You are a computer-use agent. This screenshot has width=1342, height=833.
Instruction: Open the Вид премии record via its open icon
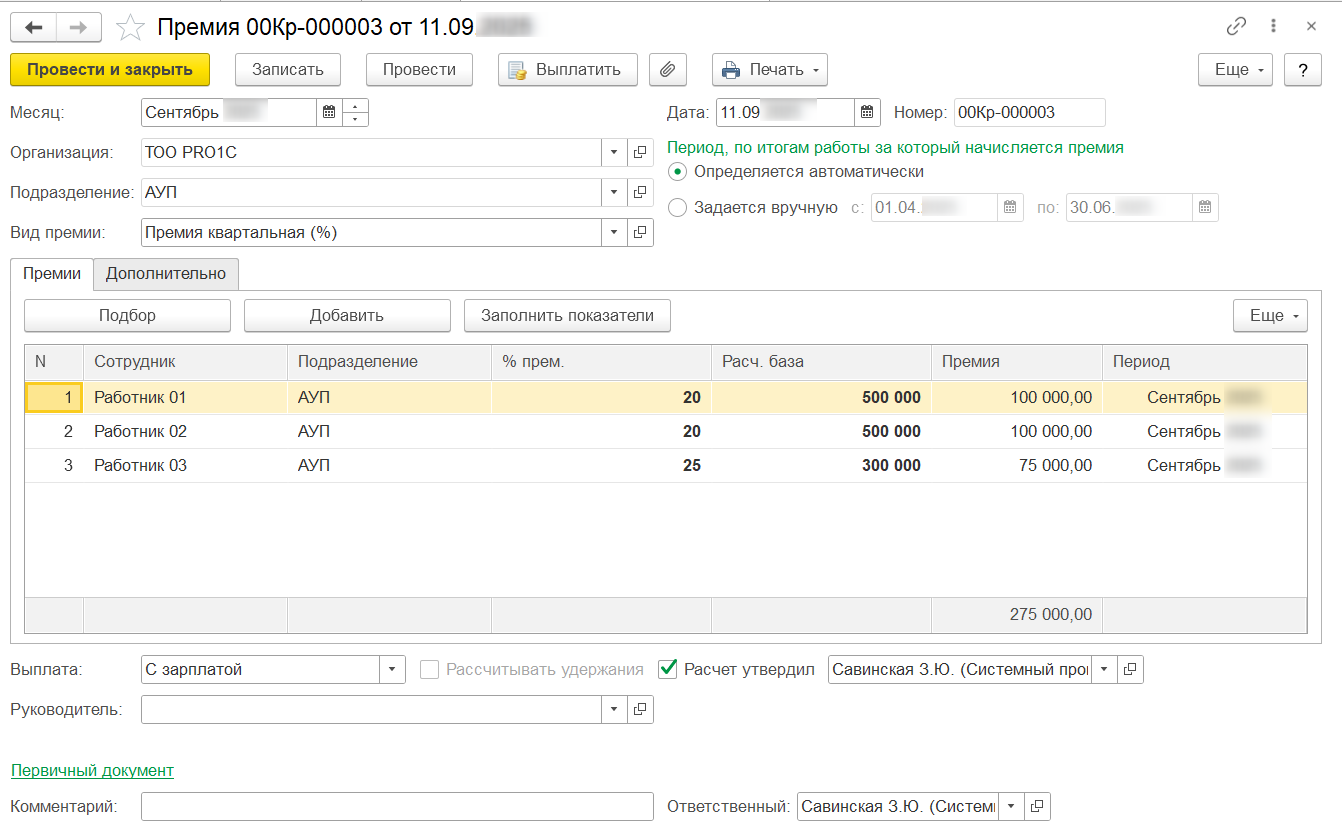(x=640, y=233)
